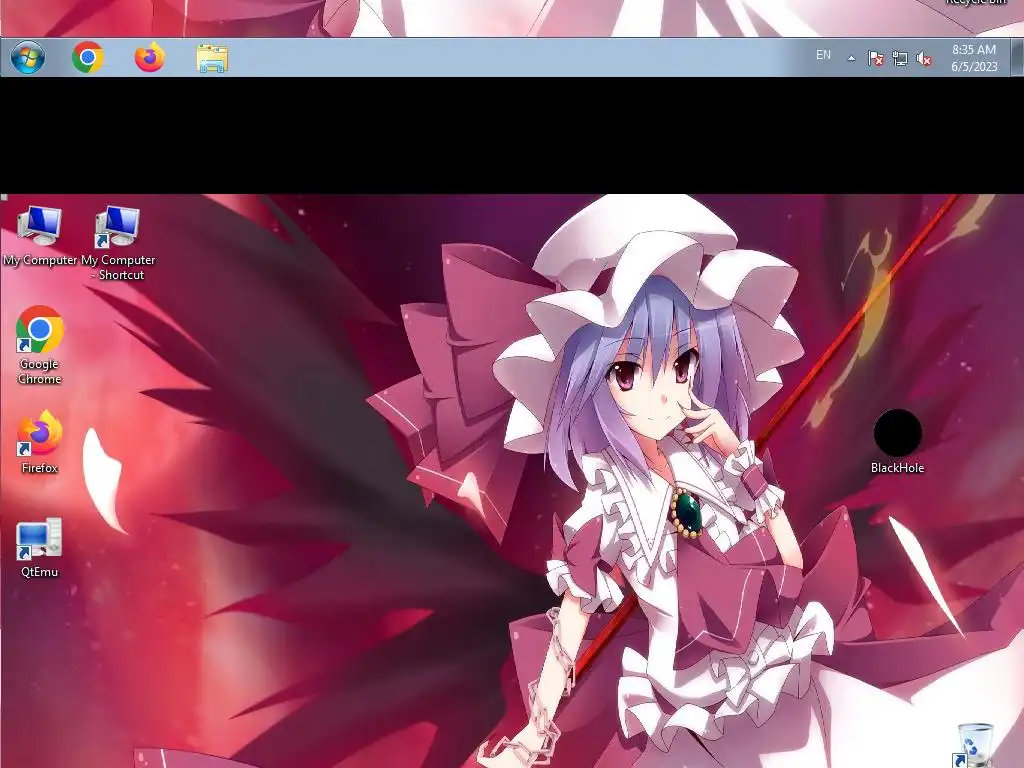Viewport: 1024px width, 768px height.
Task: Open Action Center flag icon
Action: [x=876, y=58]
